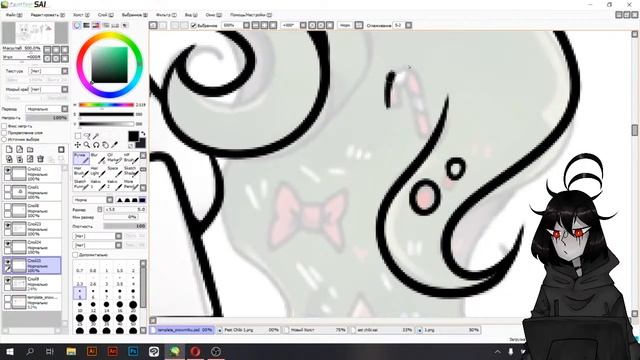Image resolution: width=640 pixels, height=360 pixels.
Task: Select the Oil Marker brush
Action: tap(115, 158)
